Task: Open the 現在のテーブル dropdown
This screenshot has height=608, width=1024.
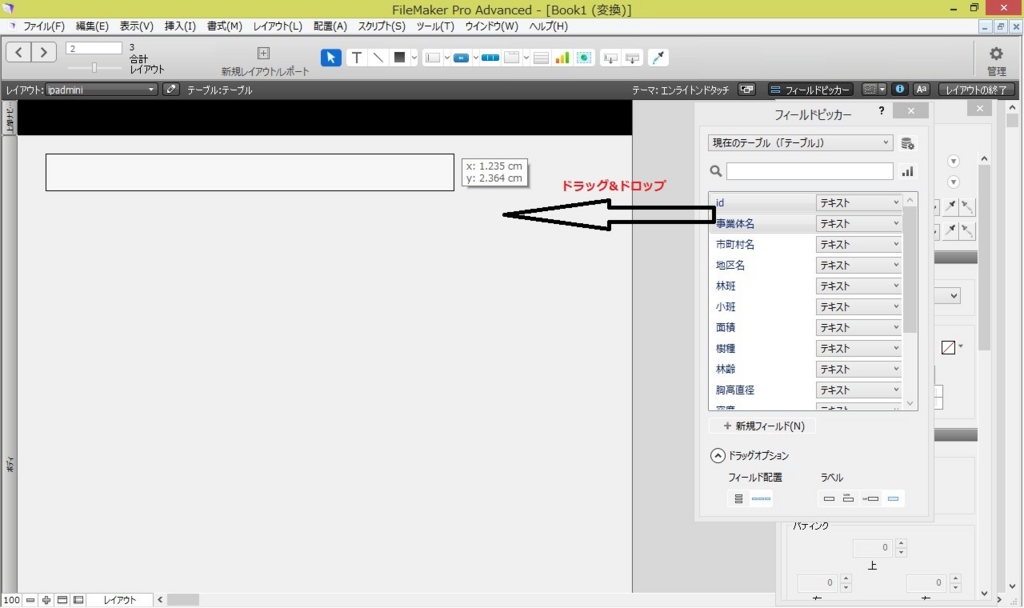Action: coord(800,142)
